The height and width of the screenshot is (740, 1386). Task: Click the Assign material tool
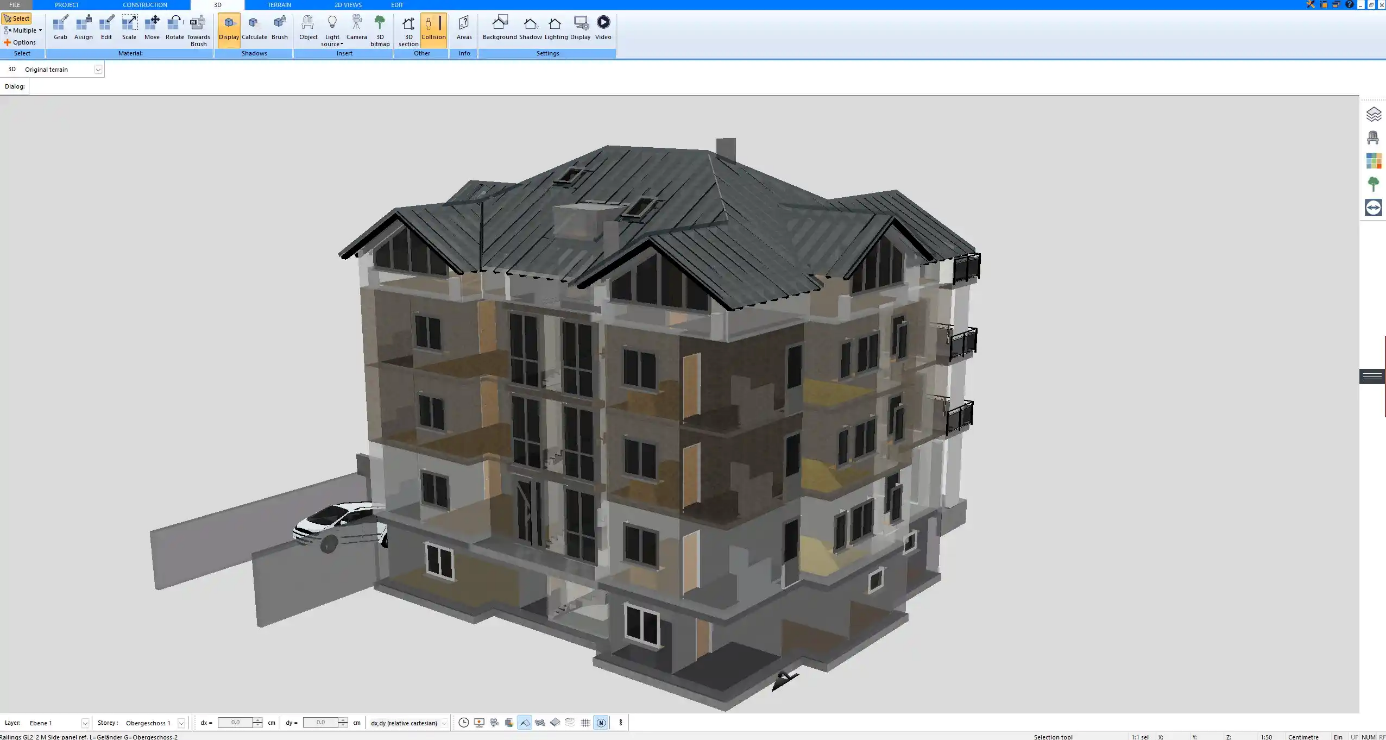pos(83,28)
